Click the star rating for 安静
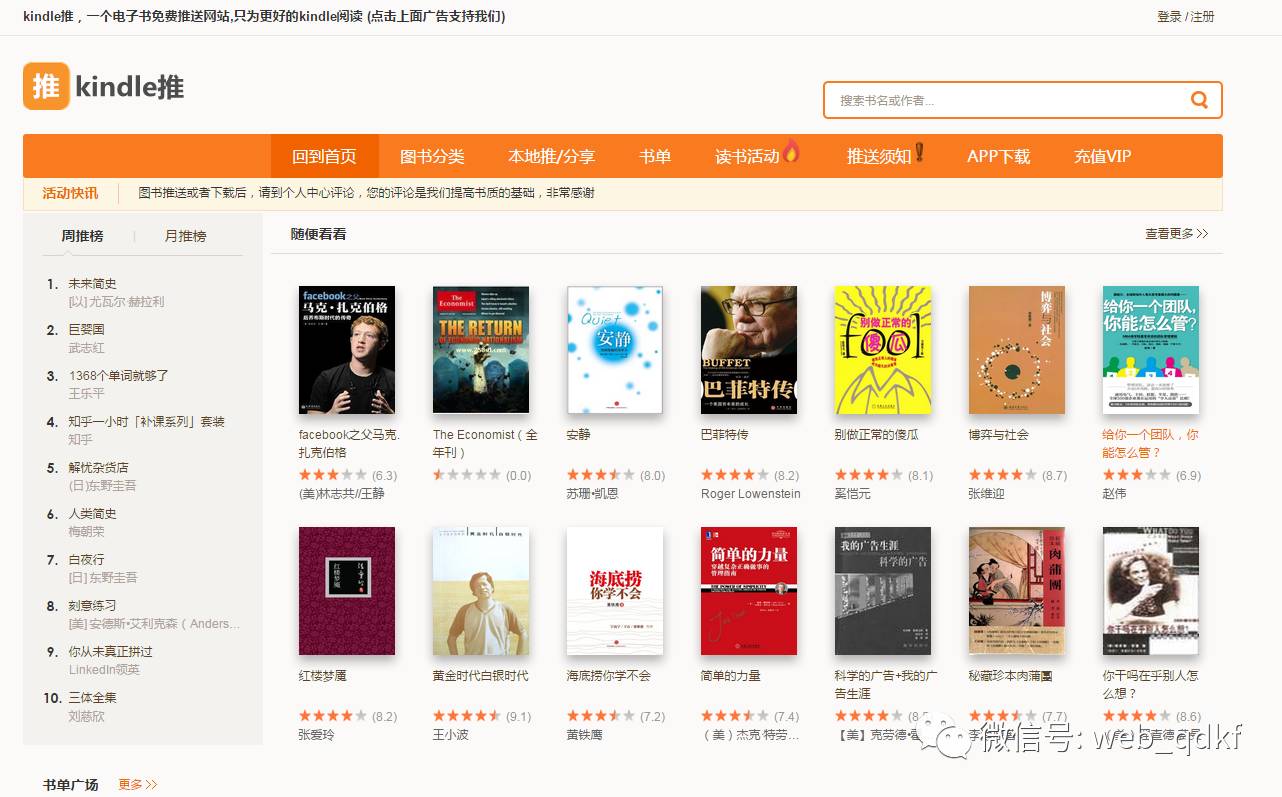This screenshot has width=1282, height=797. pos(601,475)
